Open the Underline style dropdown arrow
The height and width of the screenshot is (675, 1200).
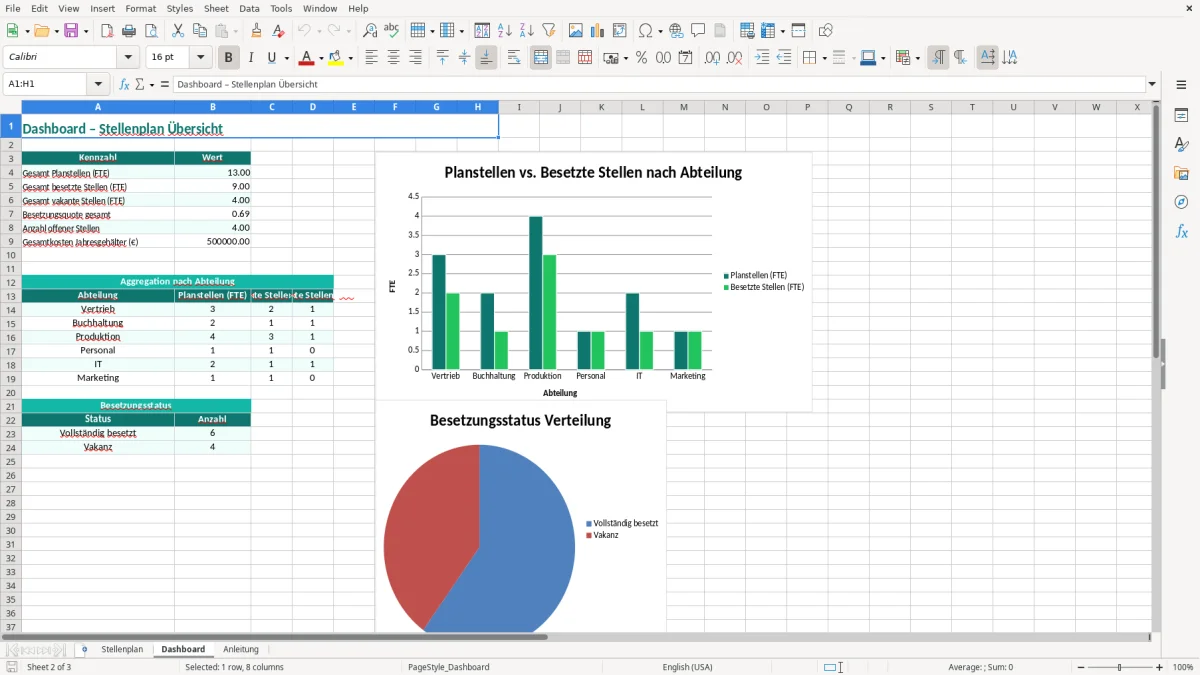click(286, 58)
